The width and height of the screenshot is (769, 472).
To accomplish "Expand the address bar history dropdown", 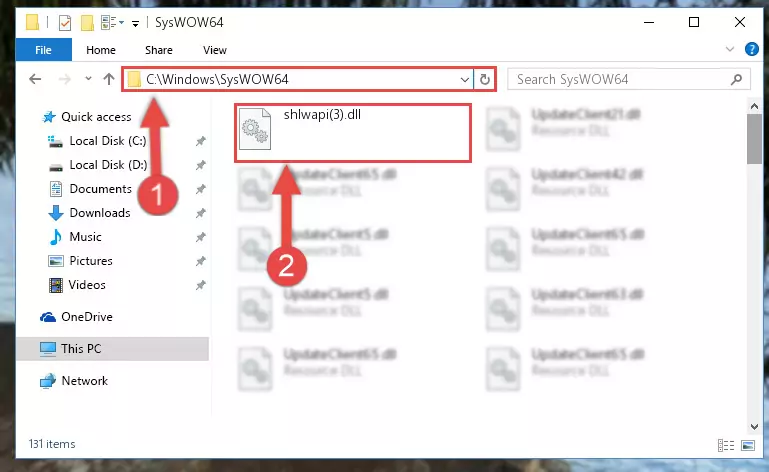I will click(464, 79).
